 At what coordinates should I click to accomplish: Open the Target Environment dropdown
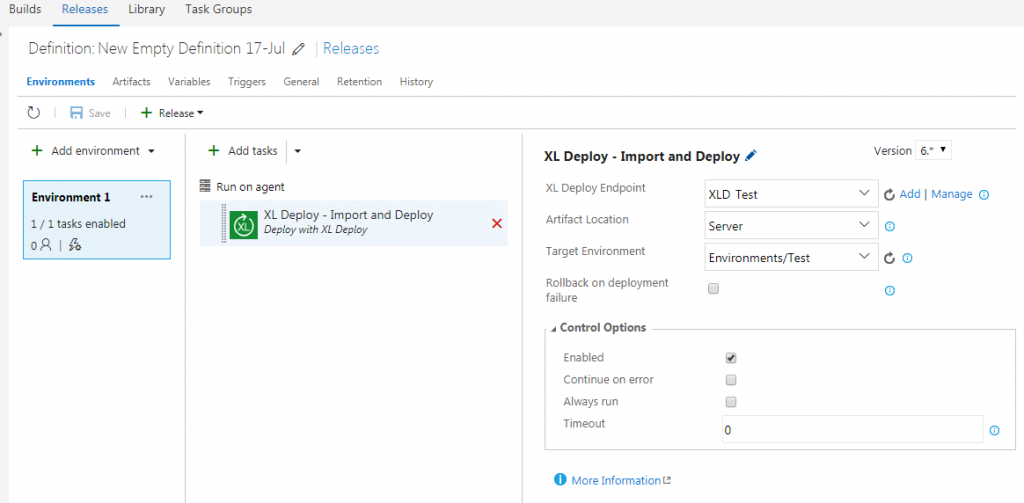792,257
